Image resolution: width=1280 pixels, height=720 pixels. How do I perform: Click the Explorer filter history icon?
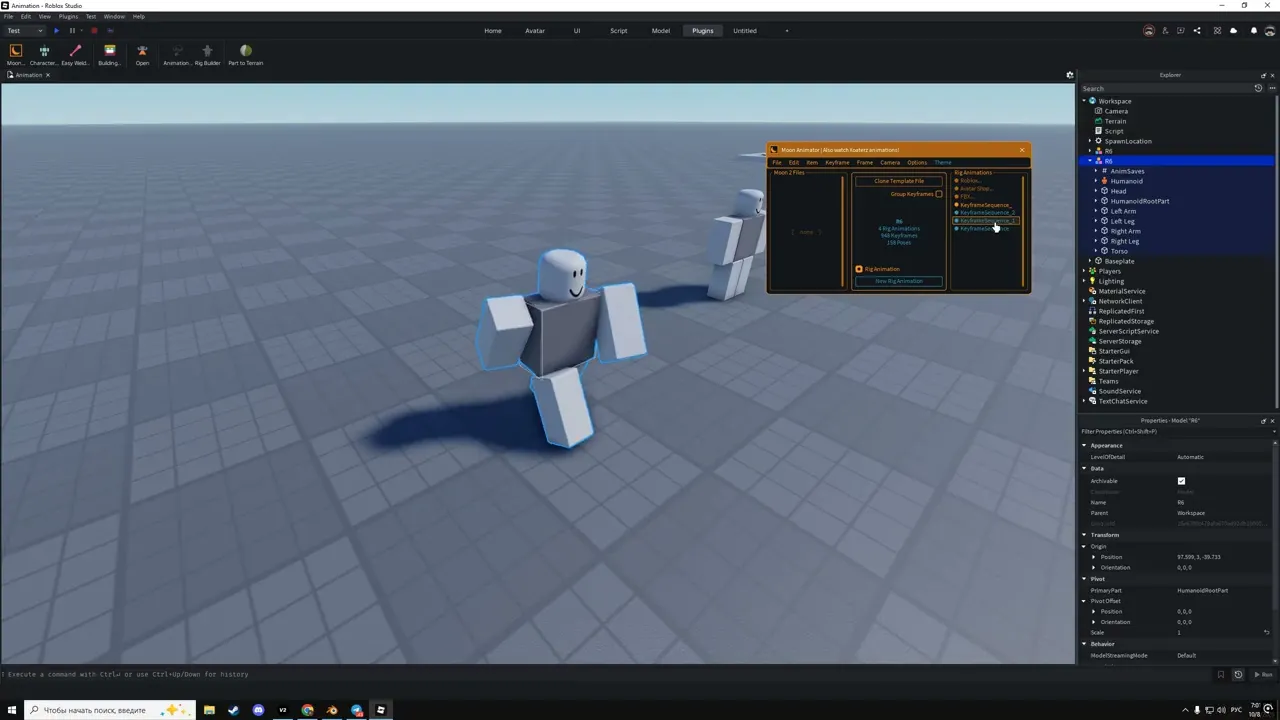tap(1258, 88)
